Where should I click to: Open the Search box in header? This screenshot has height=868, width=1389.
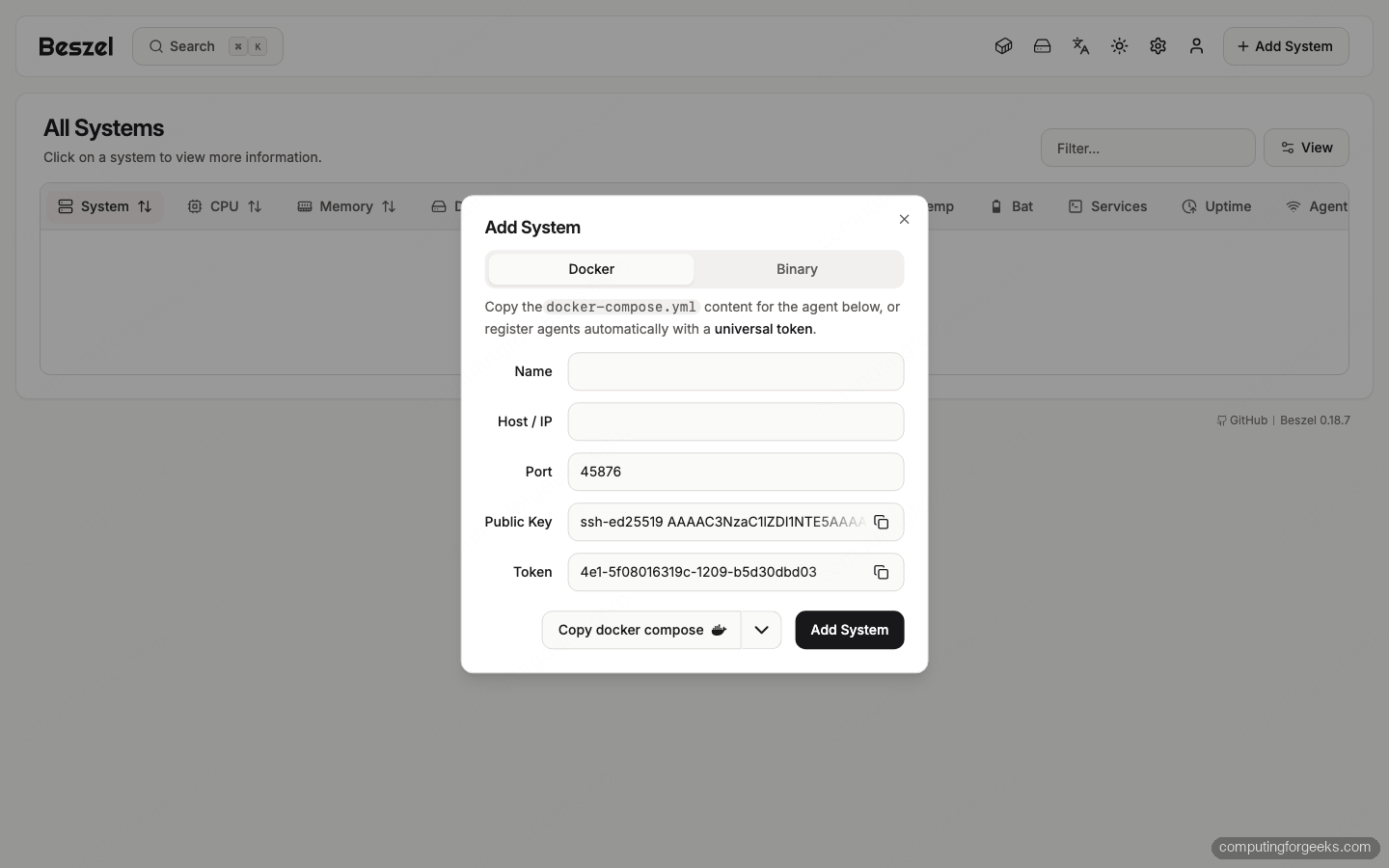coord(207,46)
